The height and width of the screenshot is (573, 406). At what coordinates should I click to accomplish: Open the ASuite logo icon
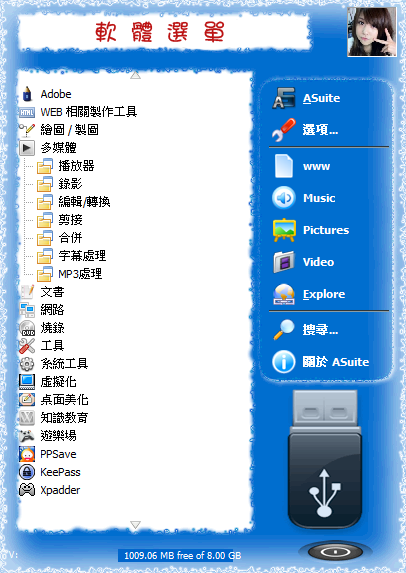click(x=283, y=98)
